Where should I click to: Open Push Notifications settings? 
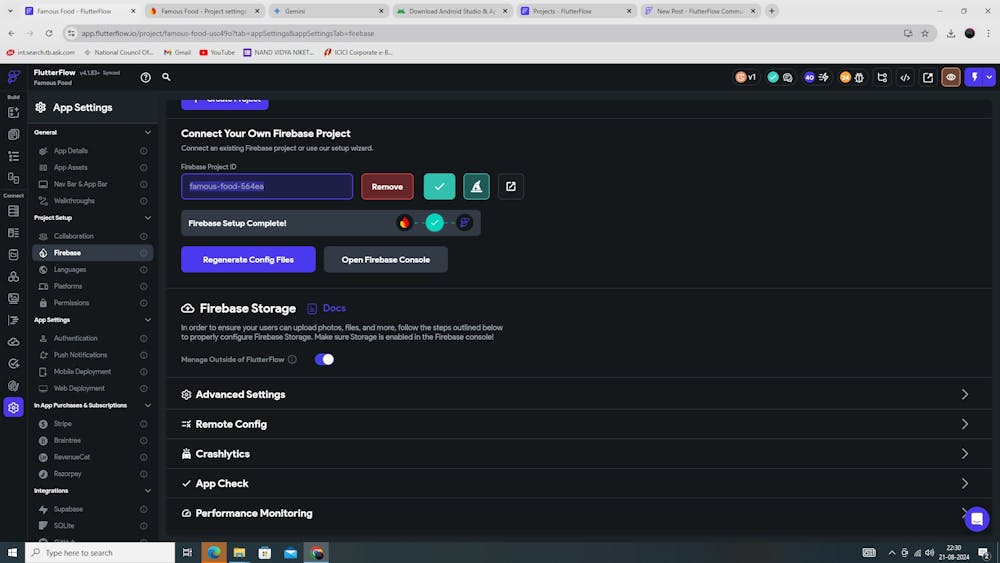click(x=92, y=355)
